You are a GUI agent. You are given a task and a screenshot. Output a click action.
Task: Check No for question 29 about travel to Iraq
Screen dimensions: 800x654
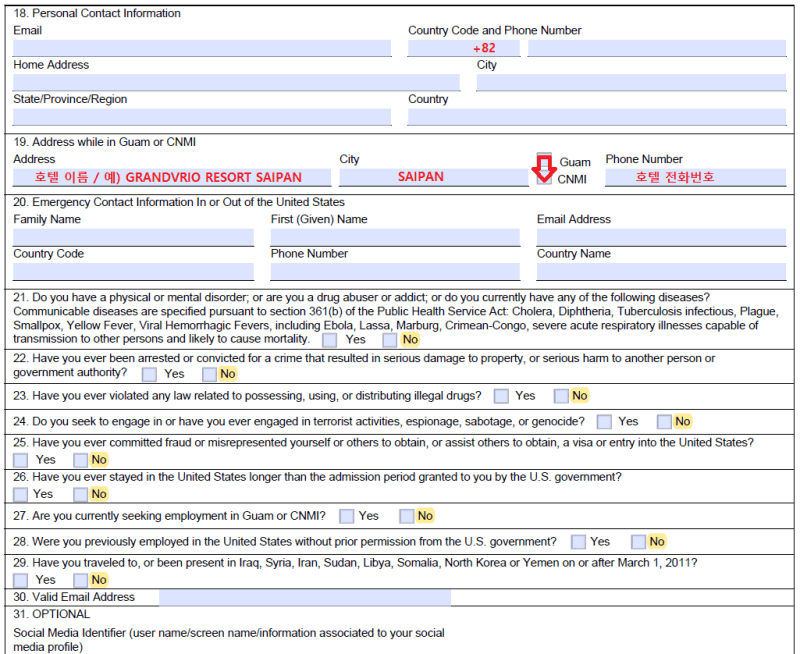click(x=81, y=581)
